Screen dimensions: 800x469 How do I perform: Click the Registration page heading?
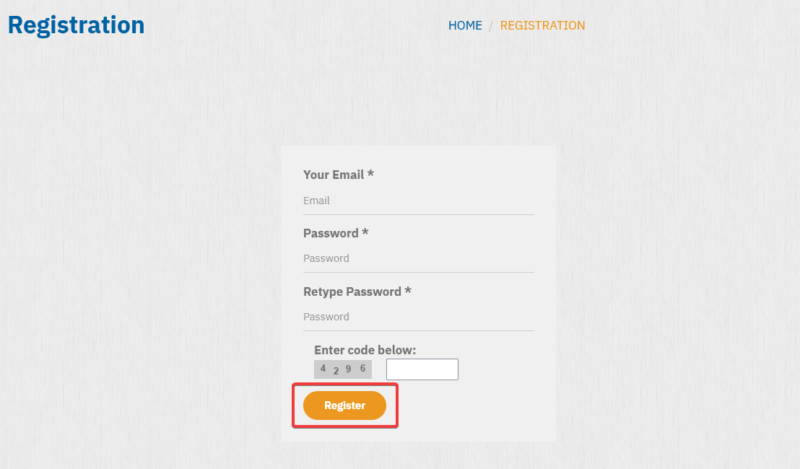pos(76,25)
